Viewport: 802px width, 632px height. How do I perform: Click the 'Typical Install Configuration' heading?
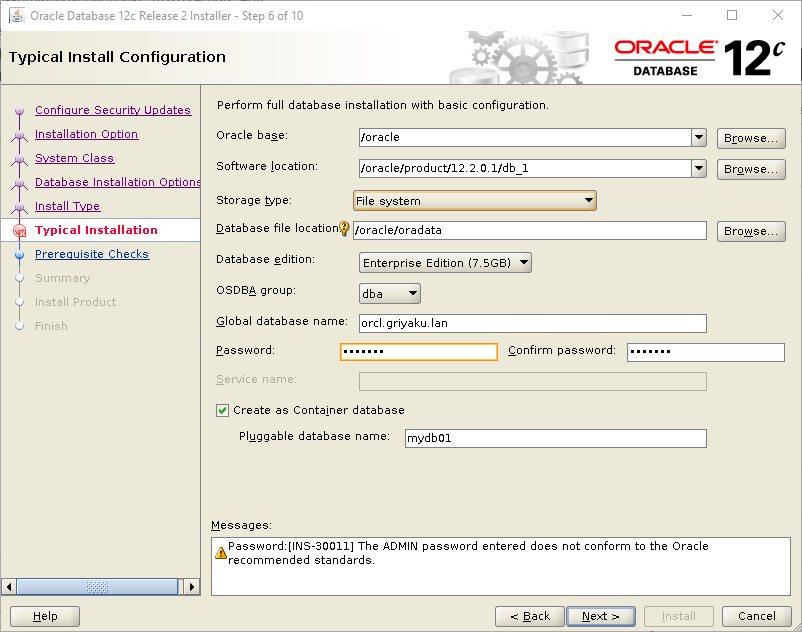pos(117,57)
